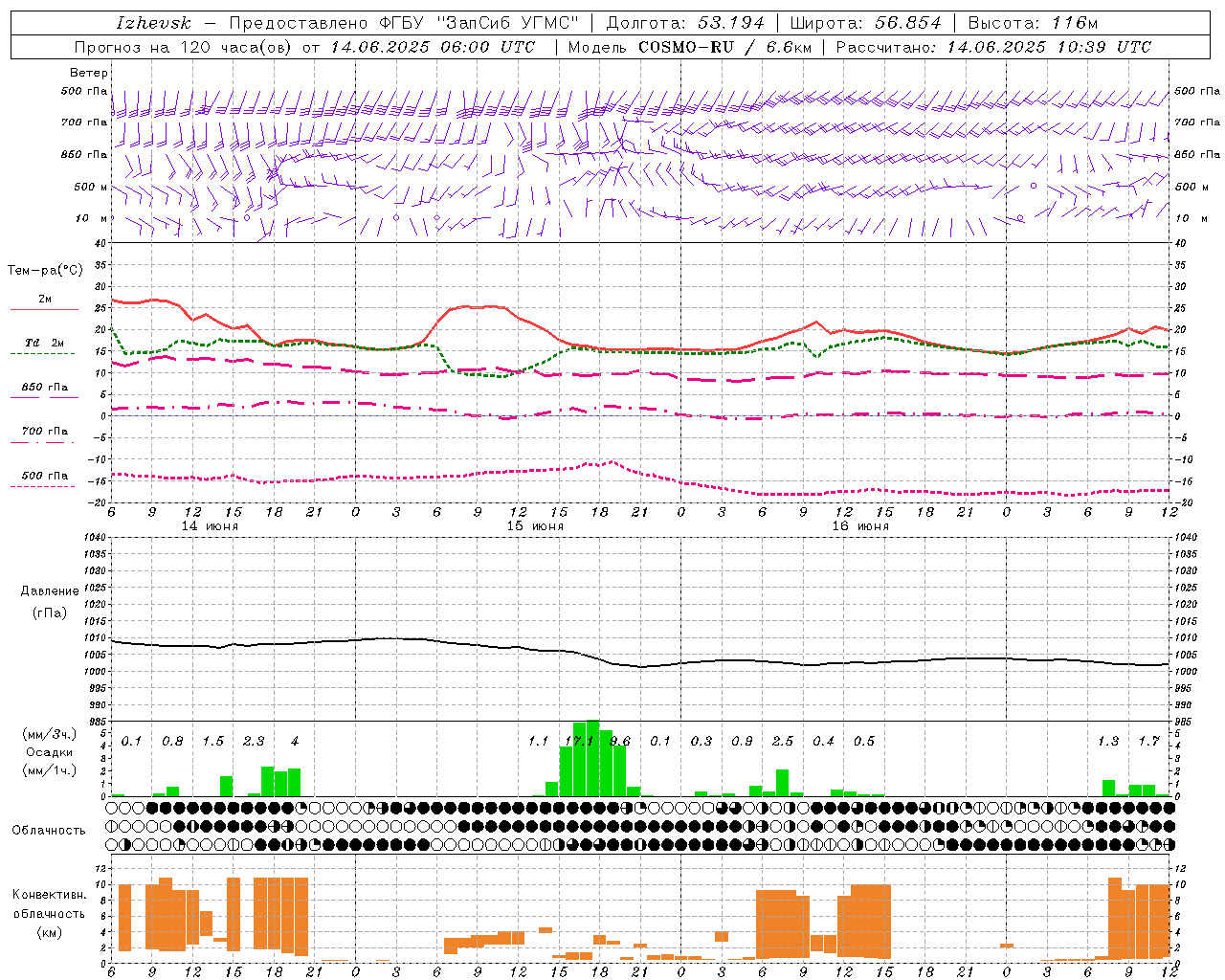
Task: Click the (км) unit label
Action: [x=49, y=932]
